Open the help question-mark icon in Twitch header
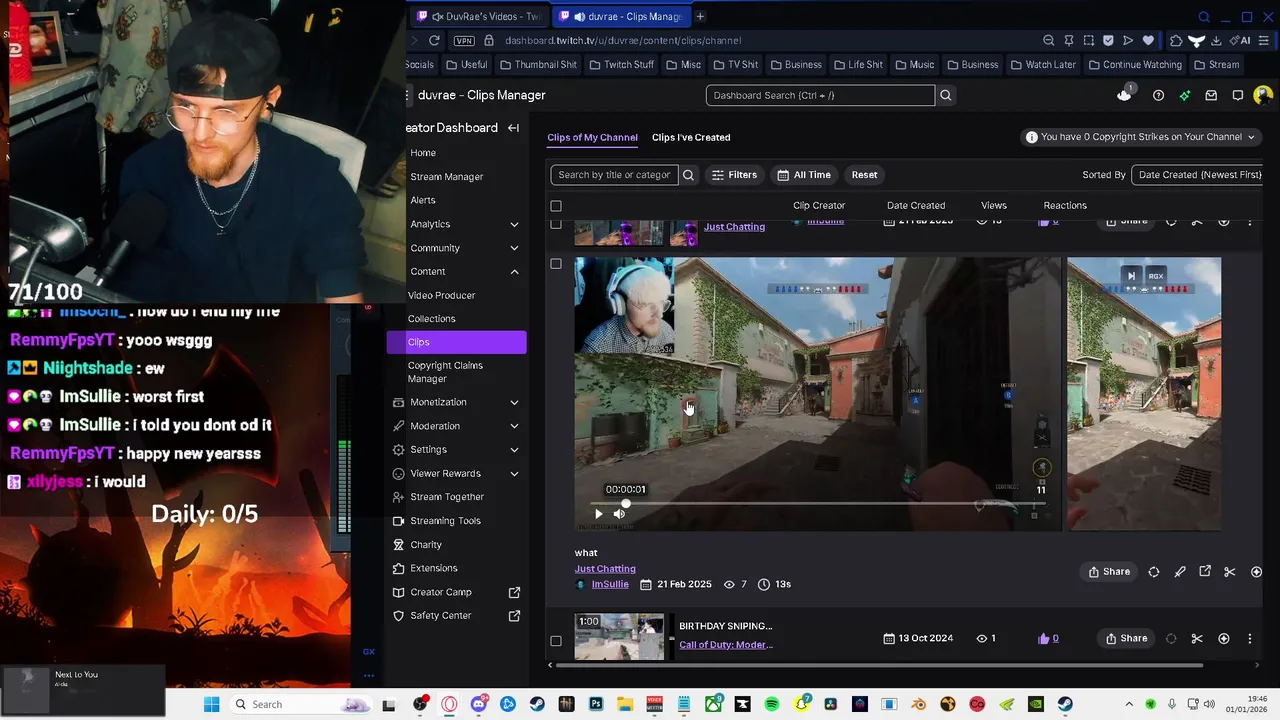Image resolution: width=1280 pixels, height=720 pixels. 1158,95
